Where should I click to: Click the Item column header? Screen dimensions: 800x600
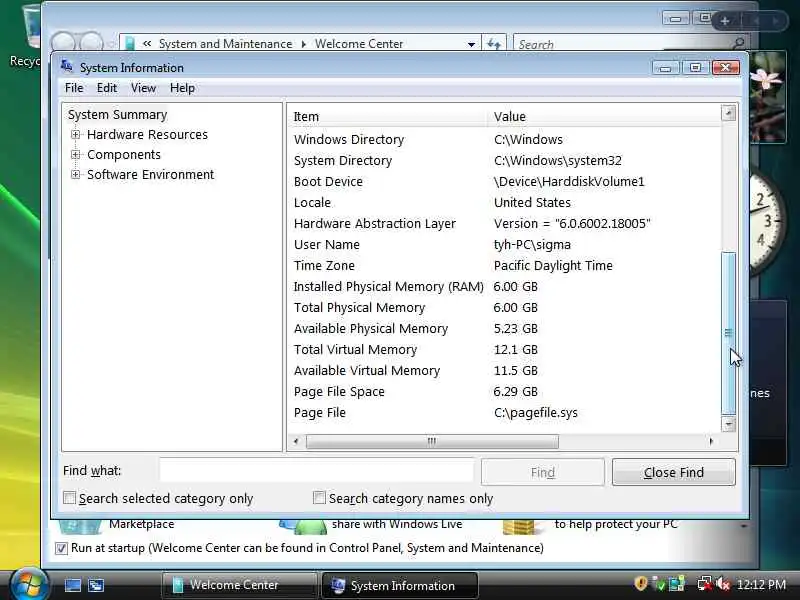[388, 116]
